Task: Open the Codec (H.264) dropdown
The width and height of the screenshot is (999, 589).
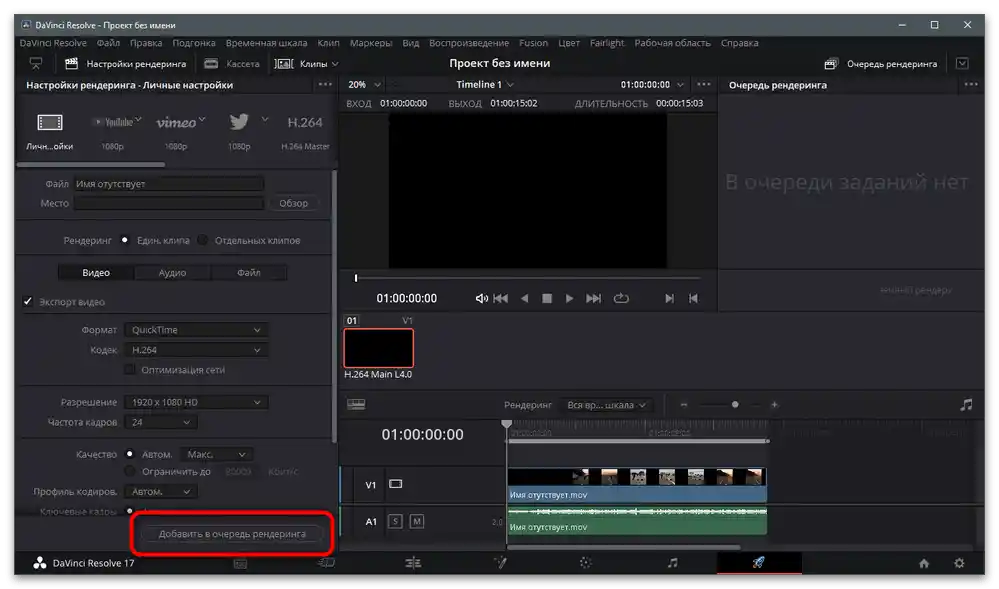Action: pyautogui.click(x=196, y=350)
